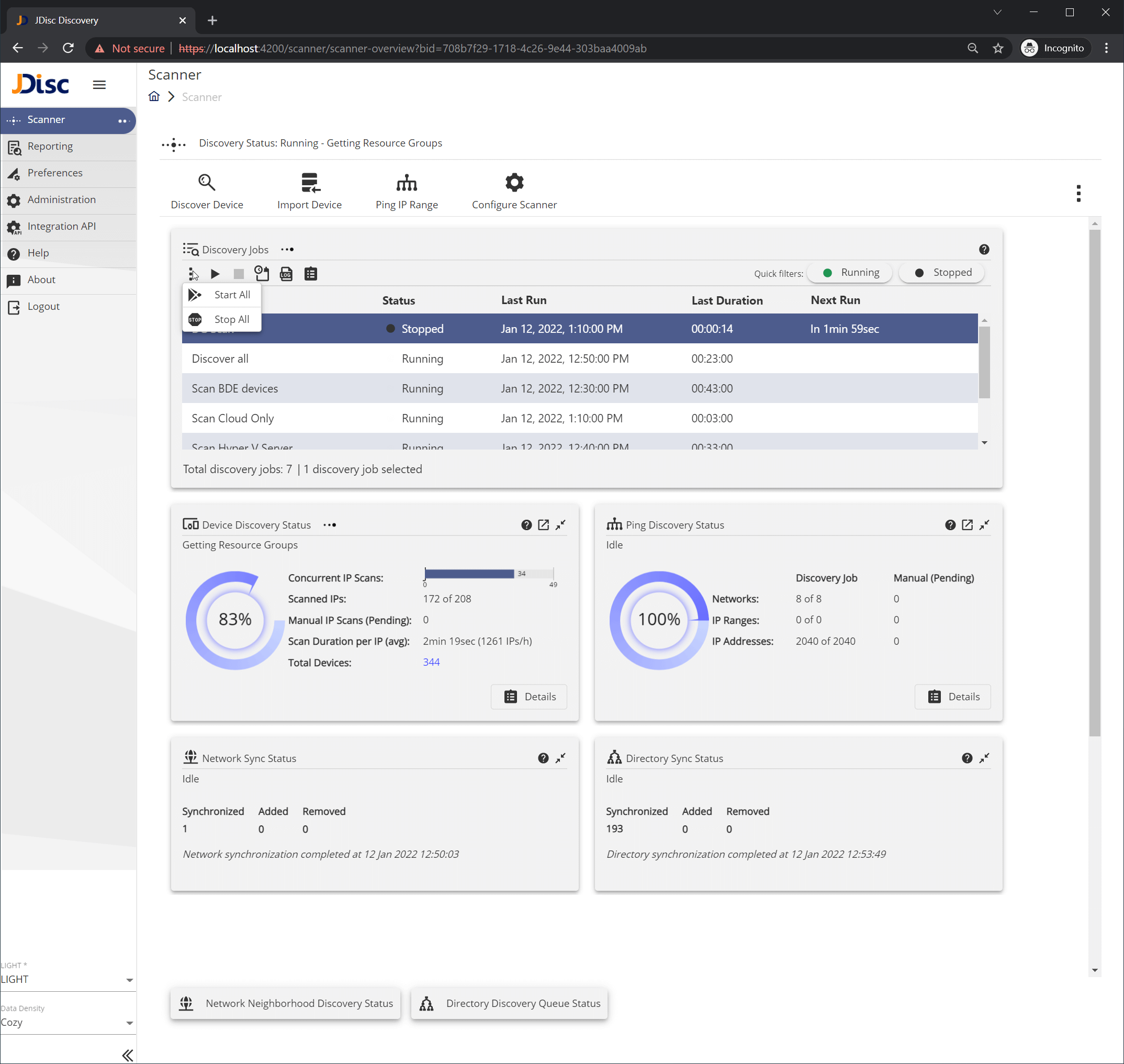Open the Reporting section
The width and height of the screenshot is (1124, 1064).
tap(50, 147)
